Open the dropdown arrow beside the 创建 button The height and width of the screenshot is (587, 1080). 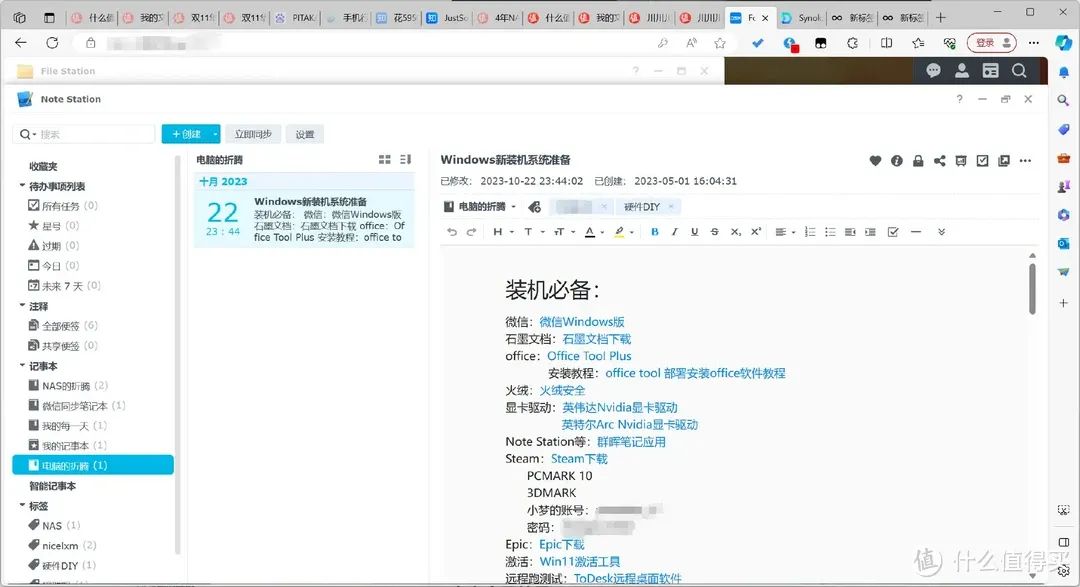pos(215,134)
